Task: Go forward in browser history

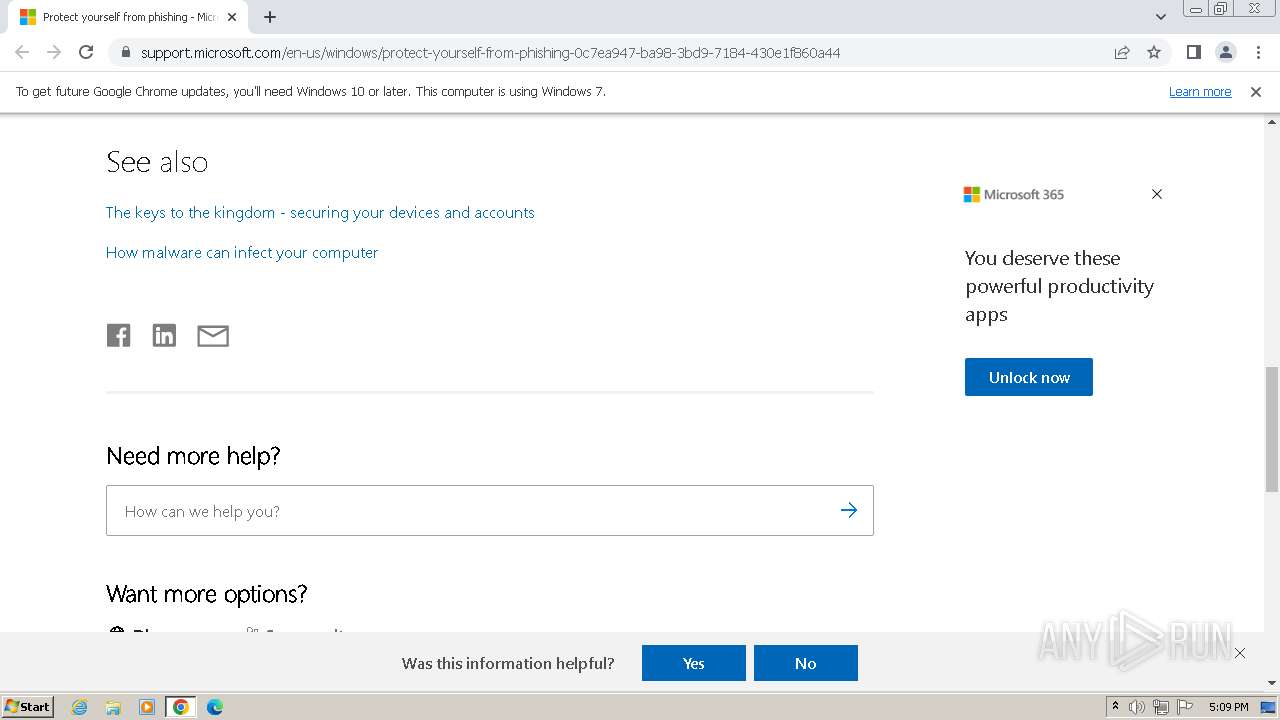Action: (54, 52)
